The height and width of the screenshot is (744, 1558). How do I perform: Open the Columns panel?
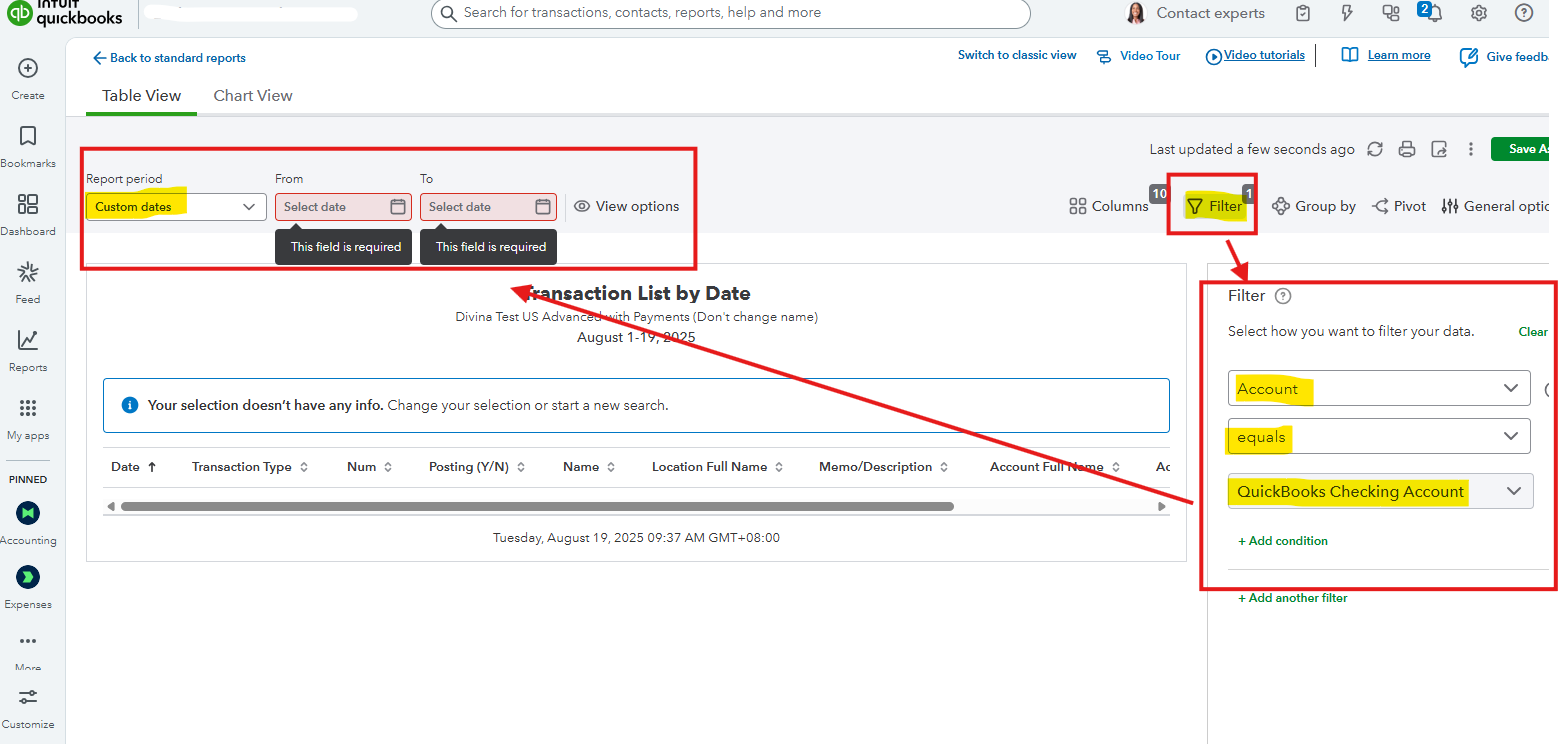tap(1109, 206)
